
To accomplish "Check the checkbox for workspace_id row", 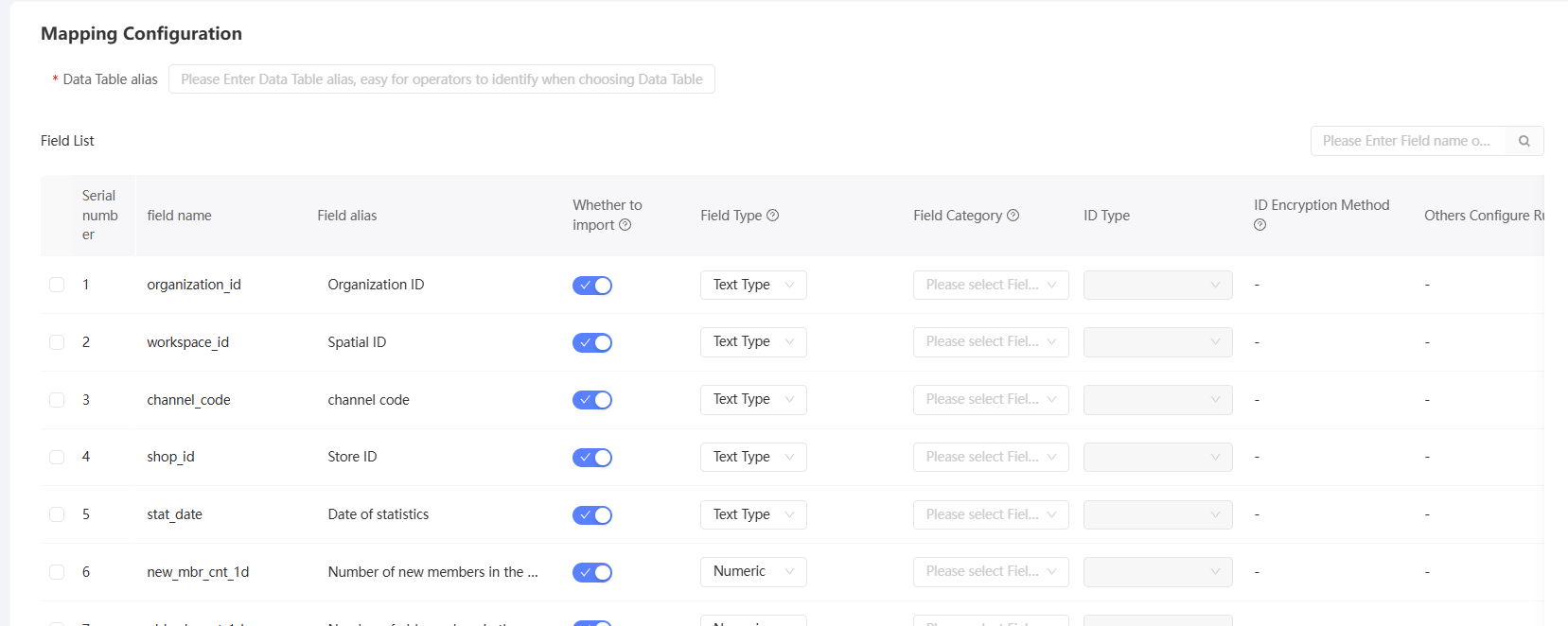I will click(x=57, y=342).
